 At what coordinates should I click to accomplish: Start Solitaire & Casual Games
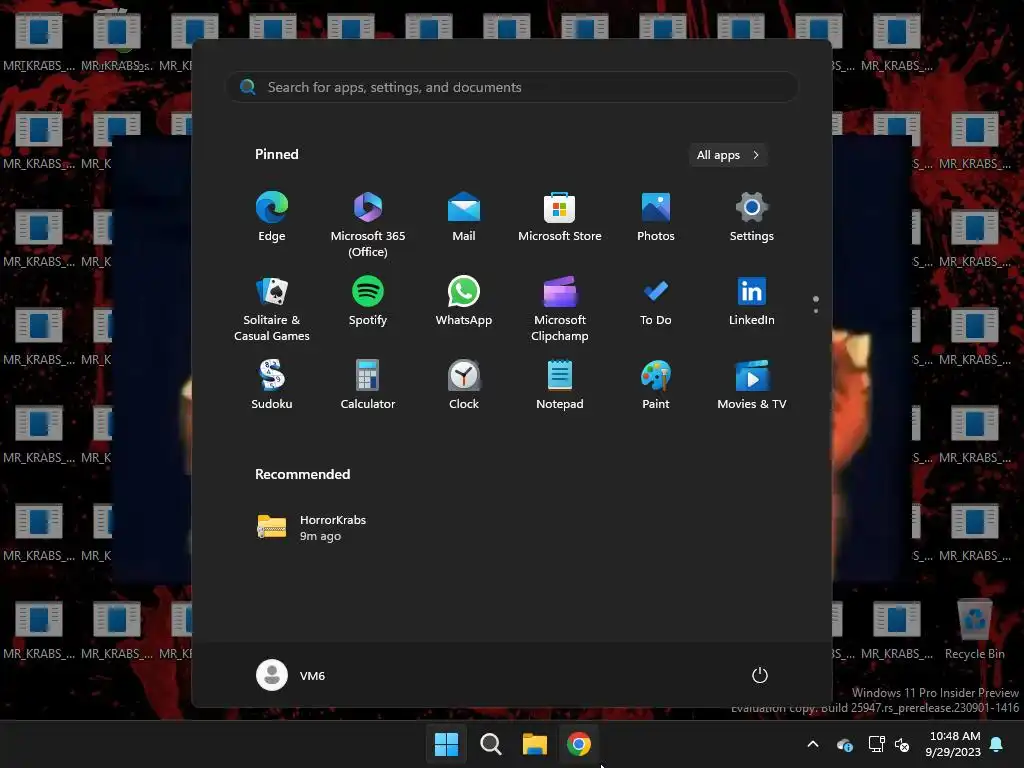[272, 309]
